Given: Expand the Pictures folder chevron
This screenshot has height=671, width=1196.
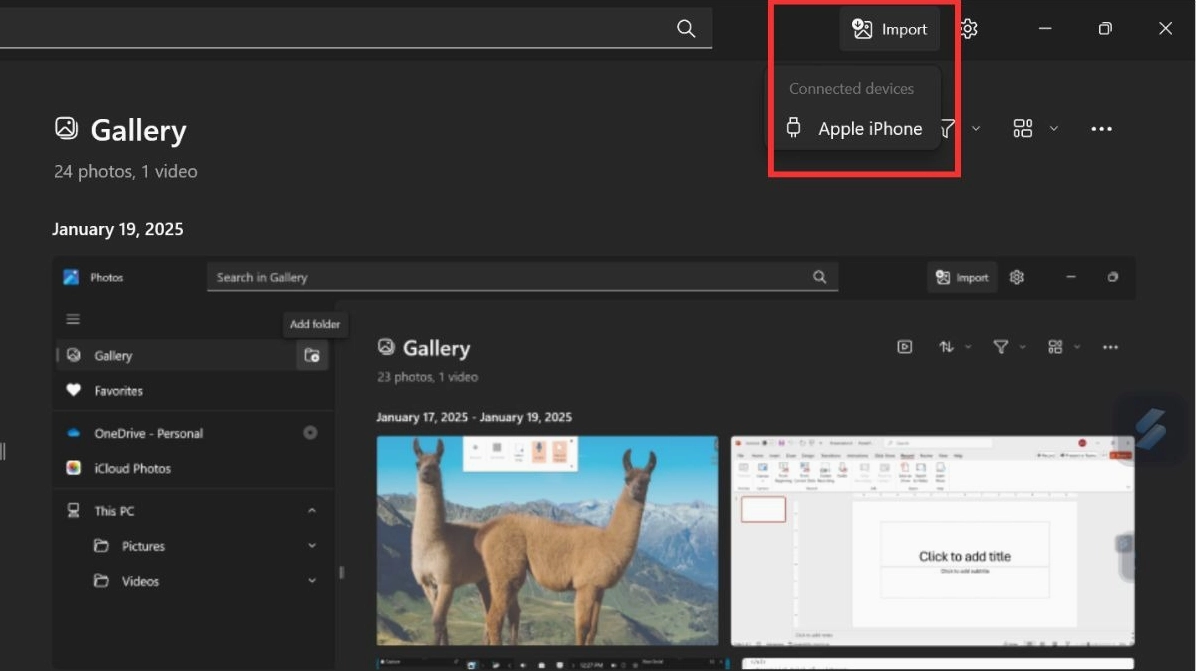Looking at the screenshot, I should (312, 546).
